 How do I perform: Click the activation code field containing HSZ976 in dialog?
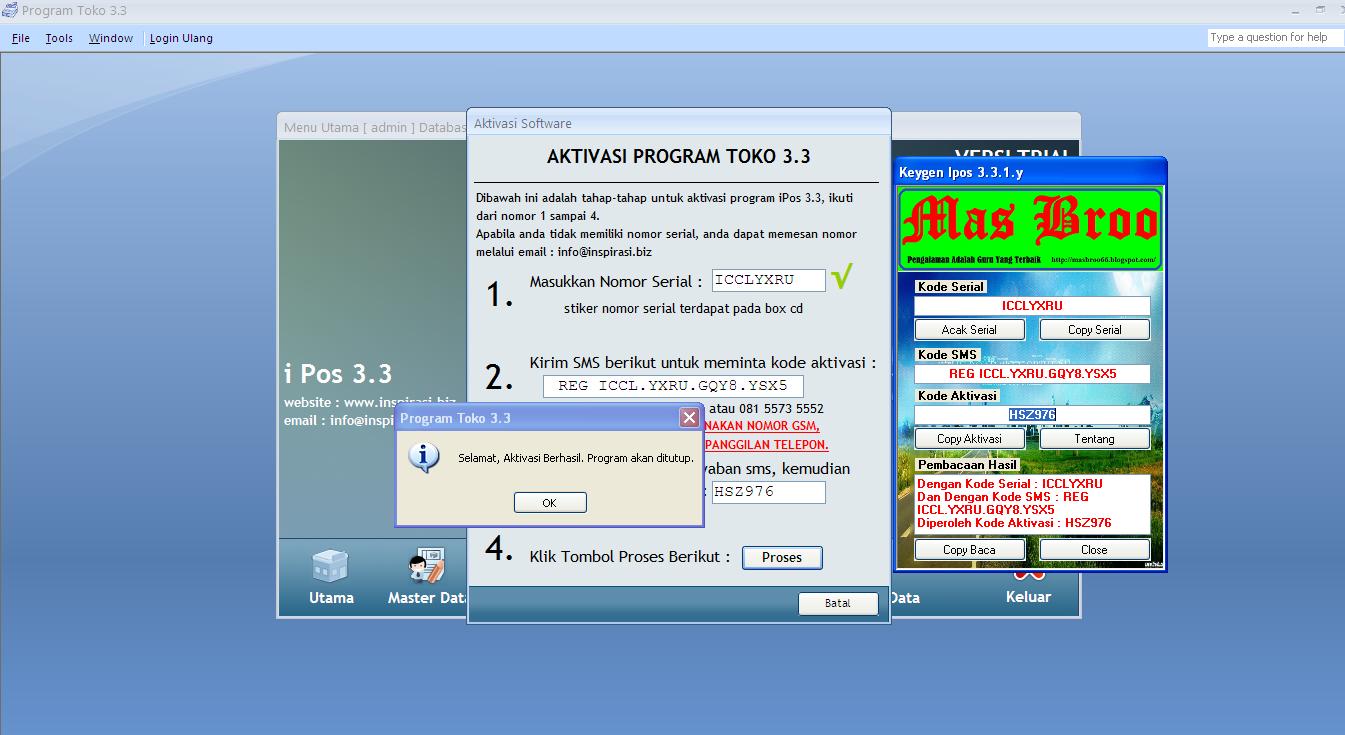click(x=769, y=492)
